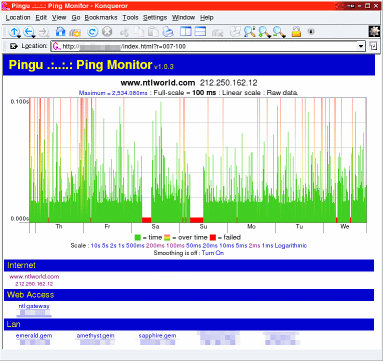Click the Copy toolbar icon
Viewport: 383px width, 361px height.
(139, 32)
